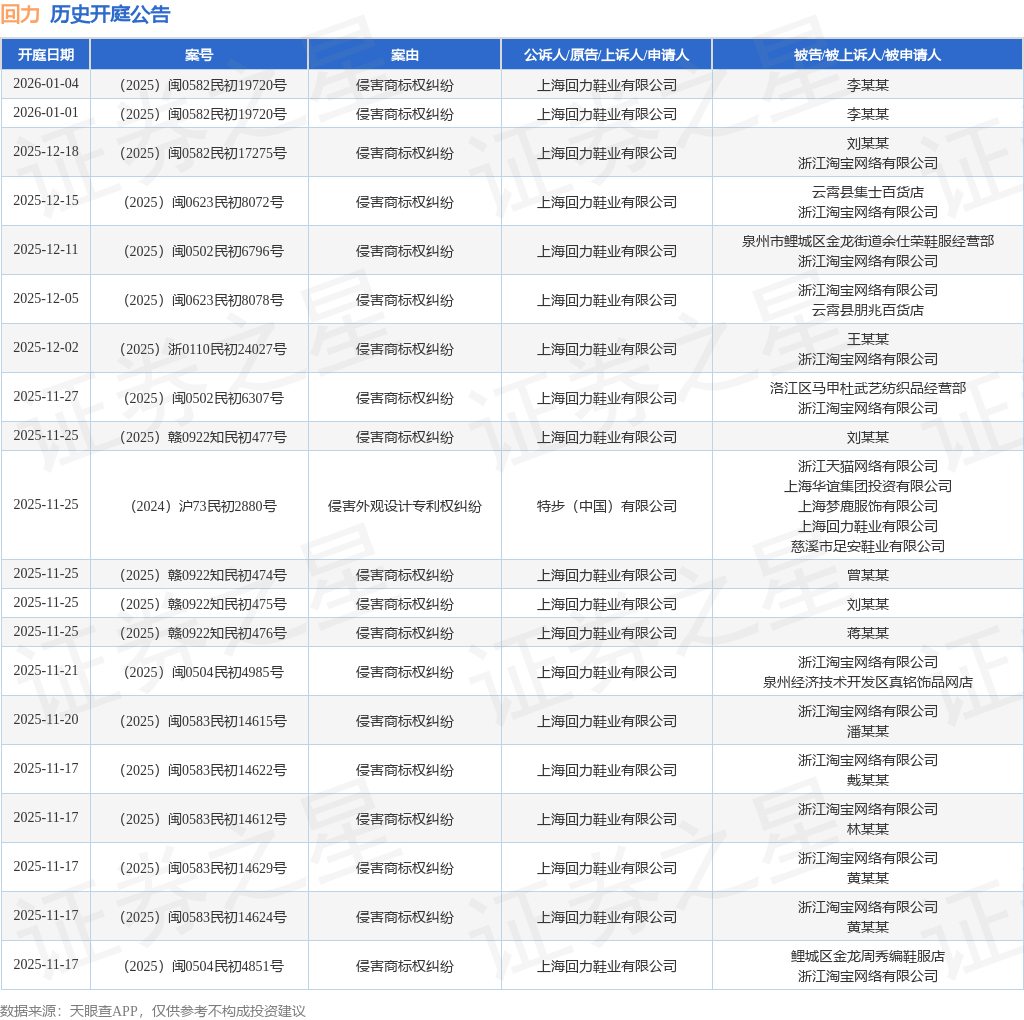
Task: Click the 历史开庭公告 page title
Action: [x=110, y=14]
